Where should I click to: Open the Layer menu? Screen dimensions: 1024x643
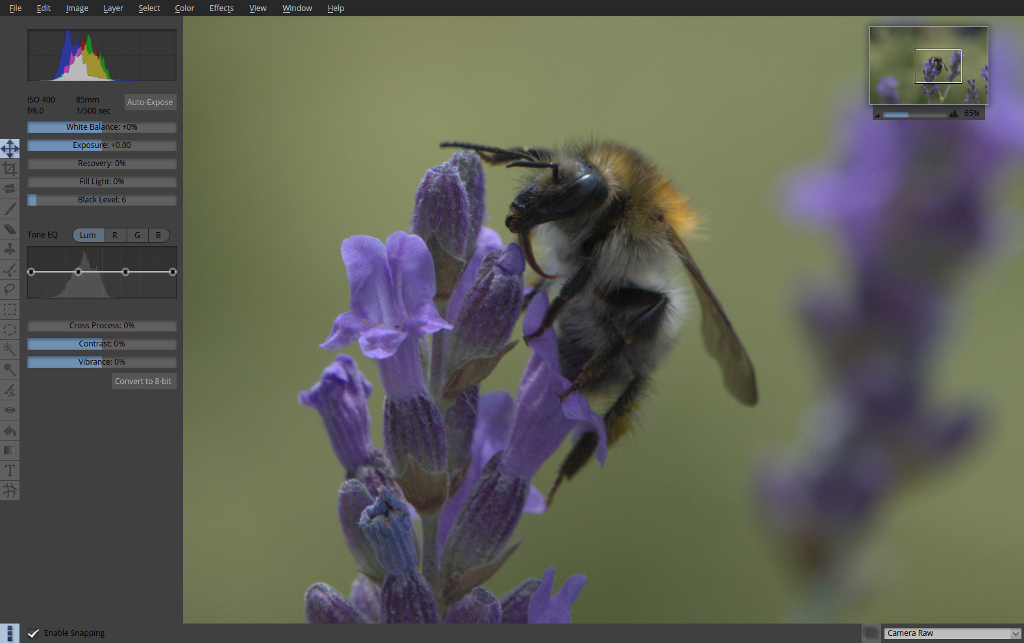113,8
